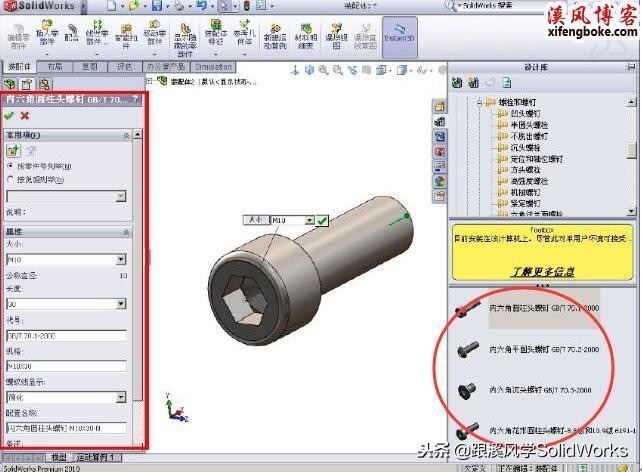Image resolution: width=642 pixels, height=472 pixels.
Task: Switch to the 装配体 command tab
Action: click(19, 66)
